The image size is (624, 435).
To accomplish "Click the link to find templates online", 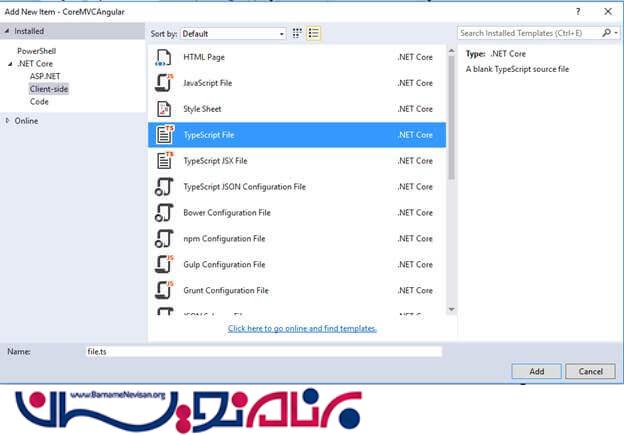I will coord(302,328).
